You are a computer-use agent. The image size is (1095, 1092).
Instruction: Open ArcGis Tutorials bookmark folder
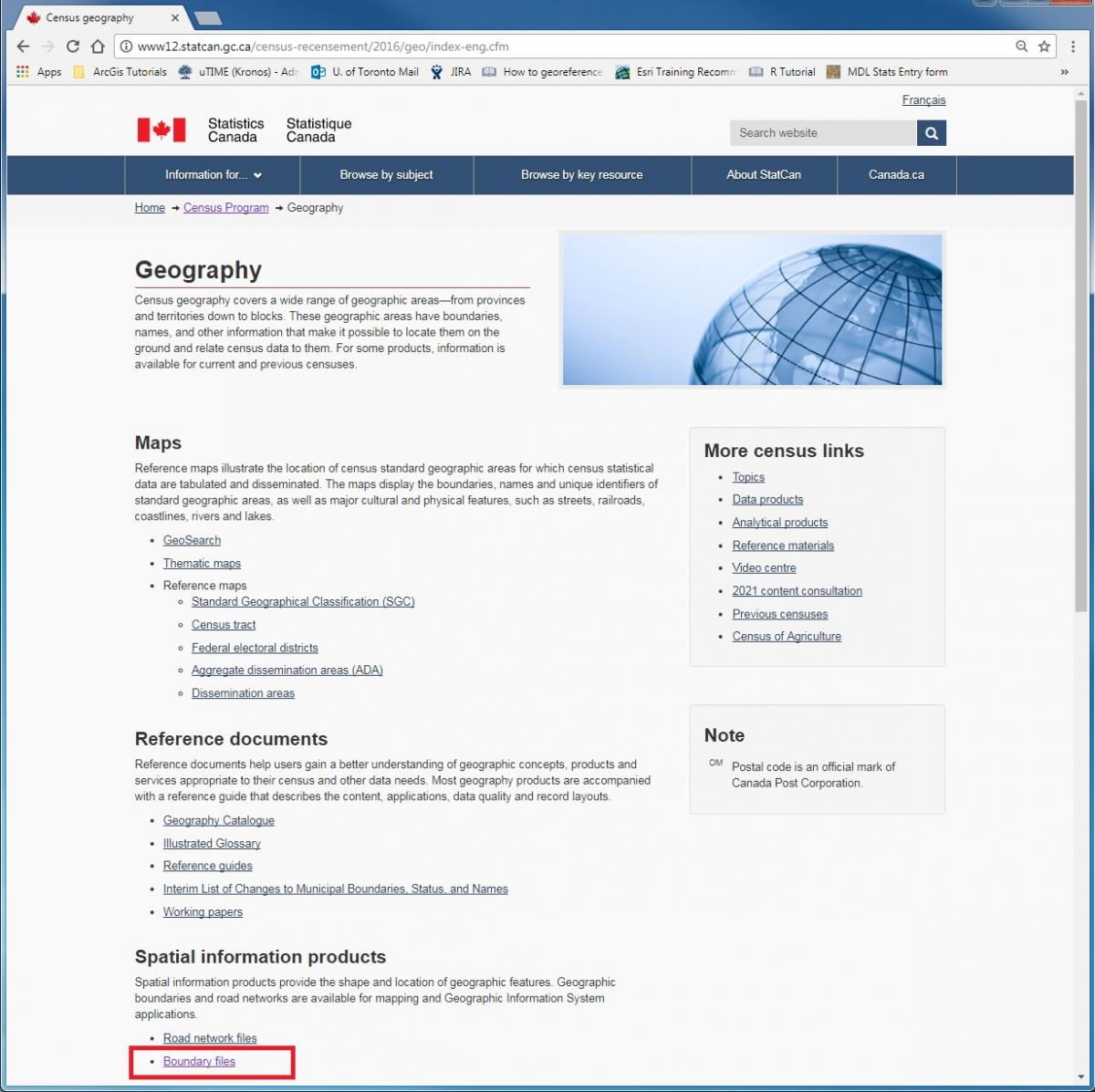click(x=120, y=72)
